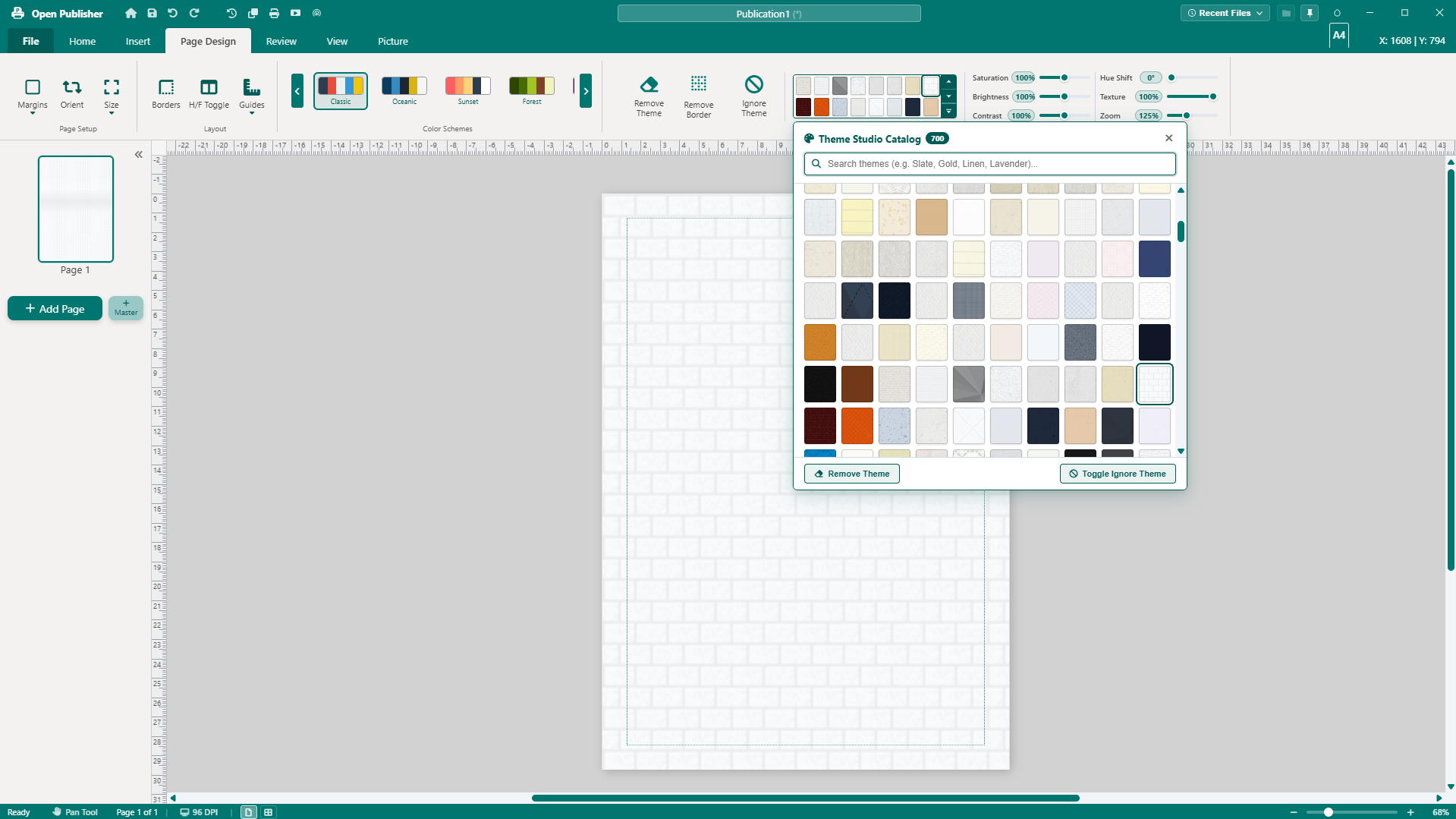
Task: Click the Home icon in title bar
Action: pos(131,13)
